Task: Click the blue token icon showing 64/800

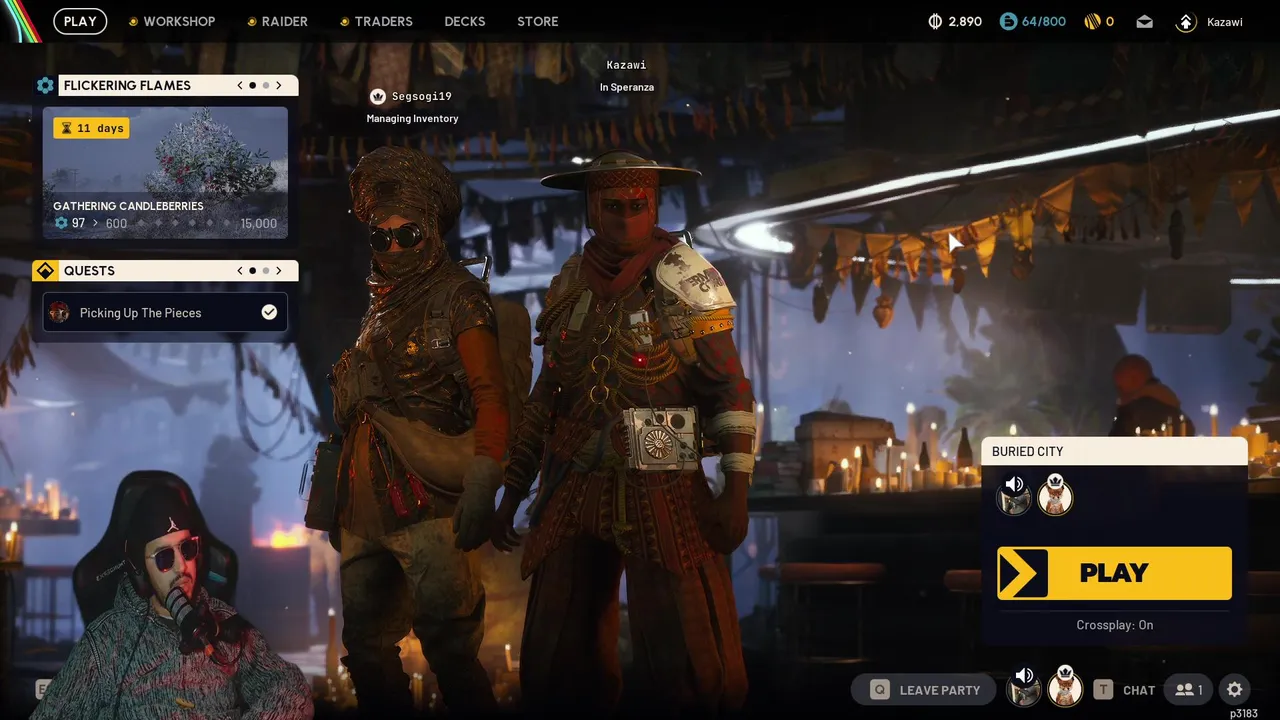Action: 1009,21
